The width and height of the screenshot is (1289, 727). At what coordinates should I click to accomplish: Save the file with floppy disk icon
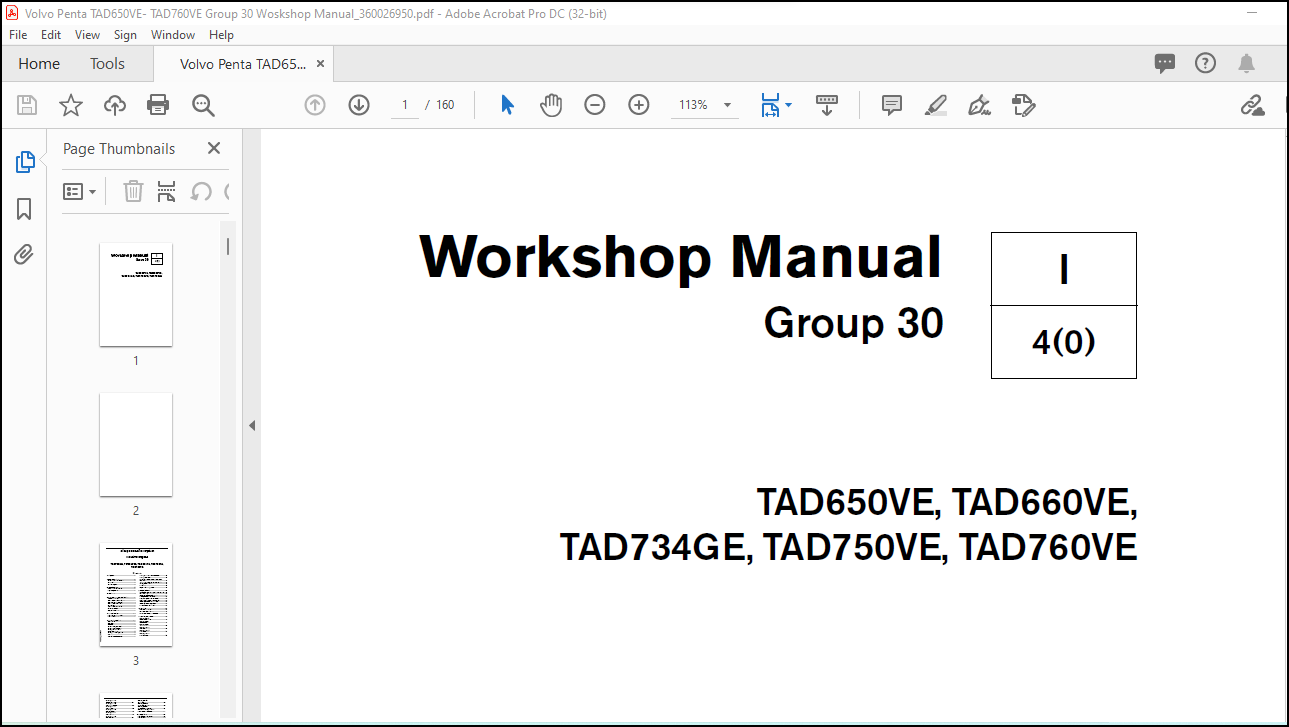pos(27,105)
